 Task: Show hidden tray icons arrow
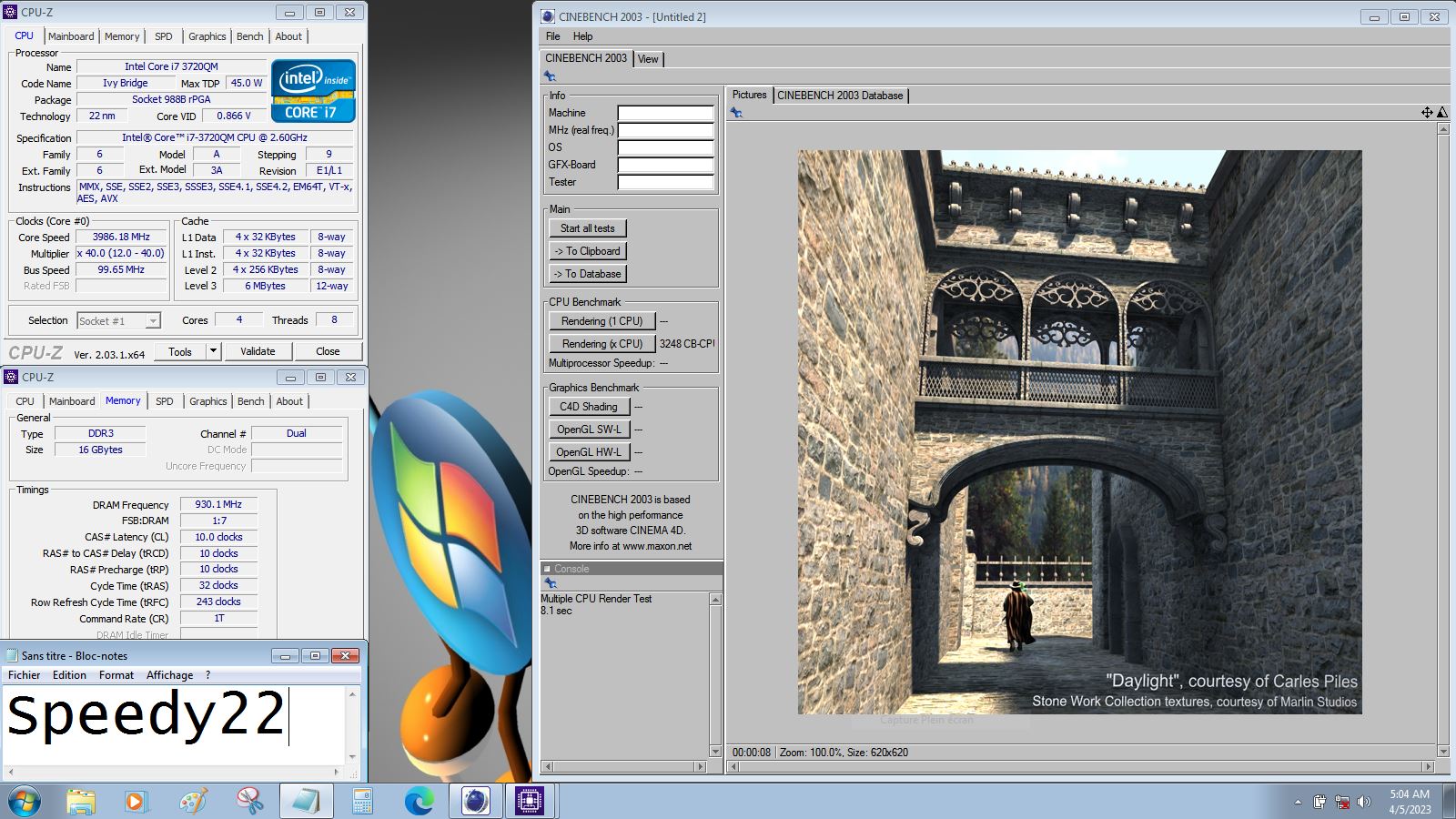pos(1298,802)
